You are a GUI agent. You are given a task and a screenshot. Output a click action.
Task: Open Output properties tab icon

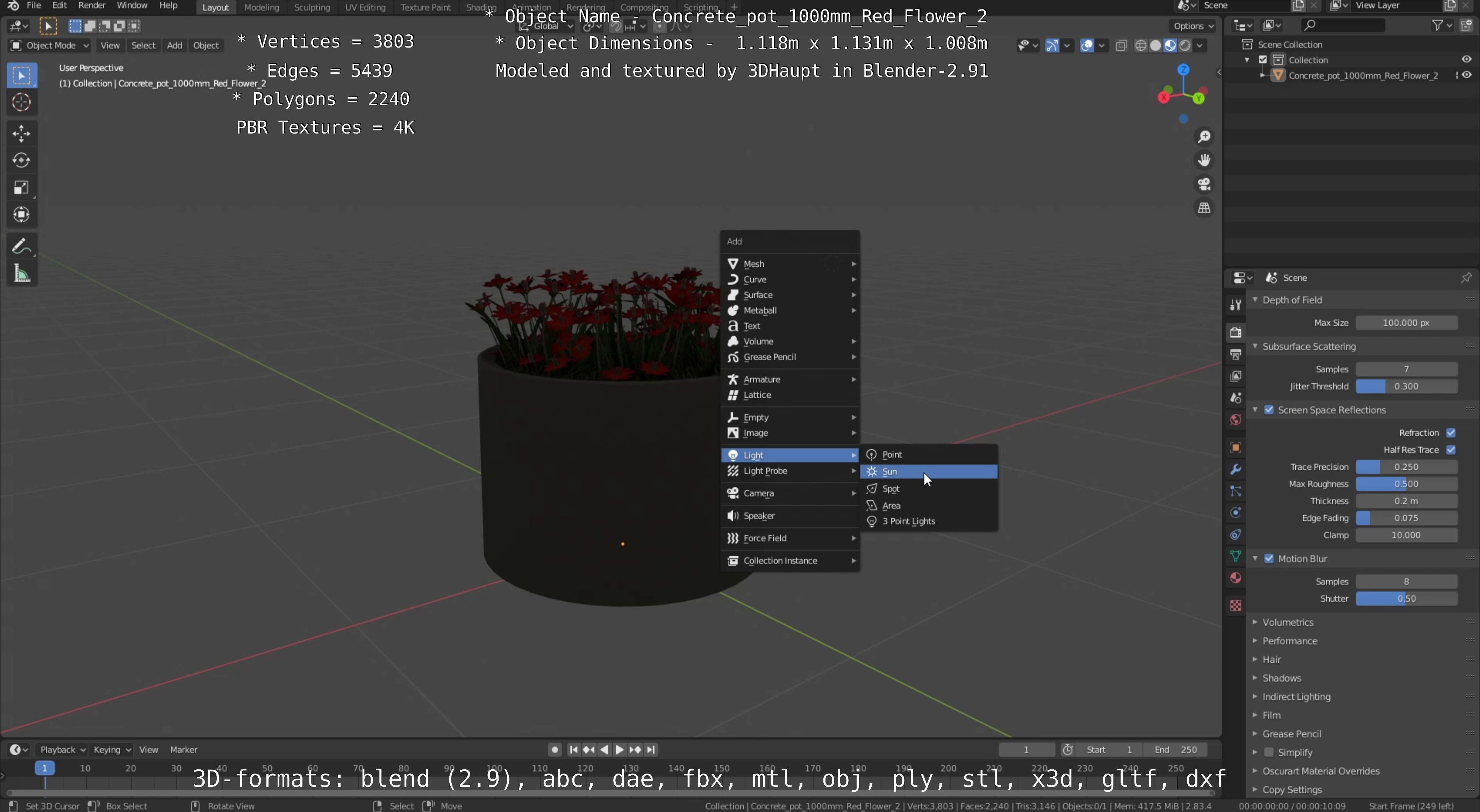(1235, 354)
